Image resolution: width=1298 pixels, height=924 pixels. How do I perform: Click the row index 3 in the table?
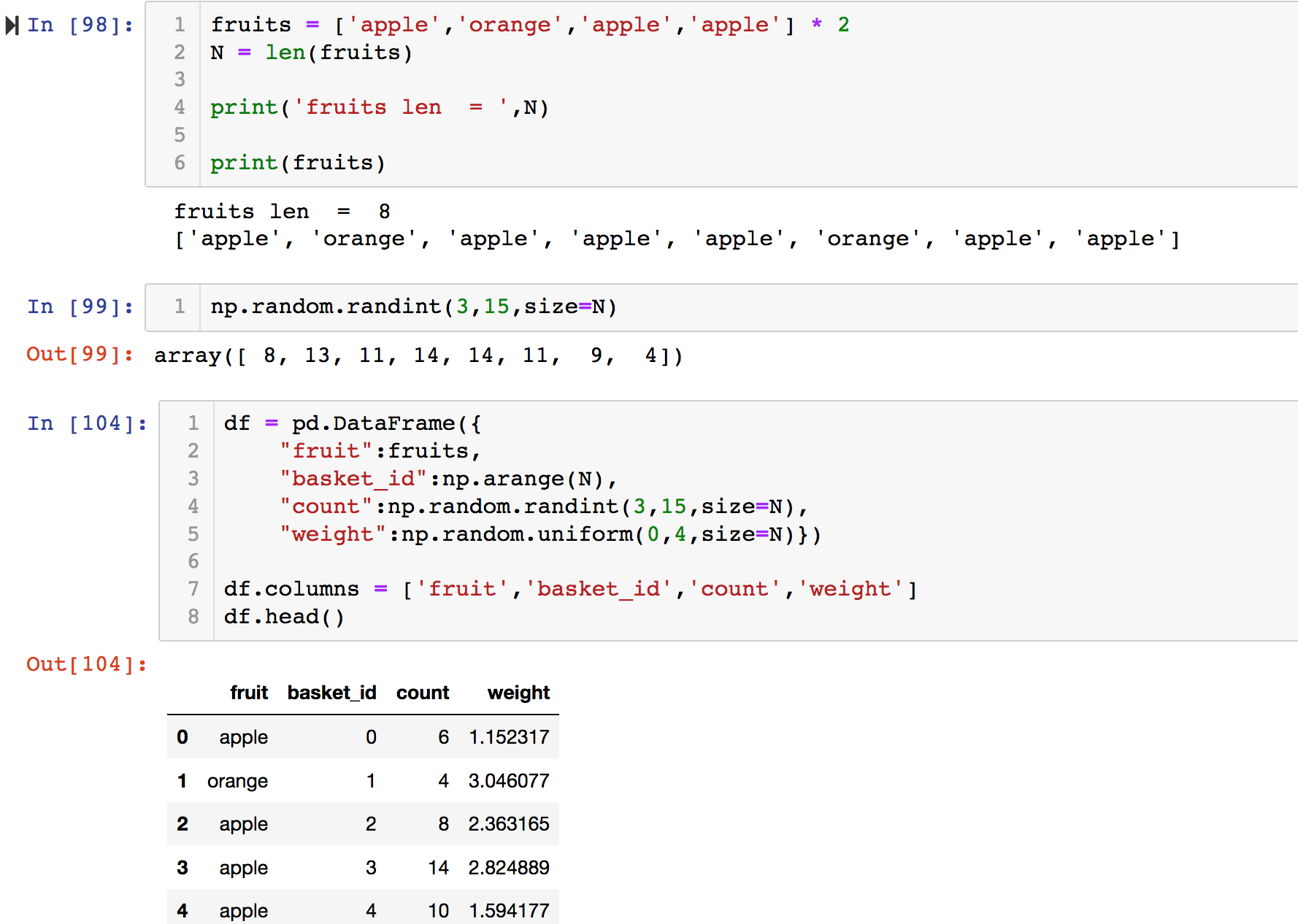point(183,868)
